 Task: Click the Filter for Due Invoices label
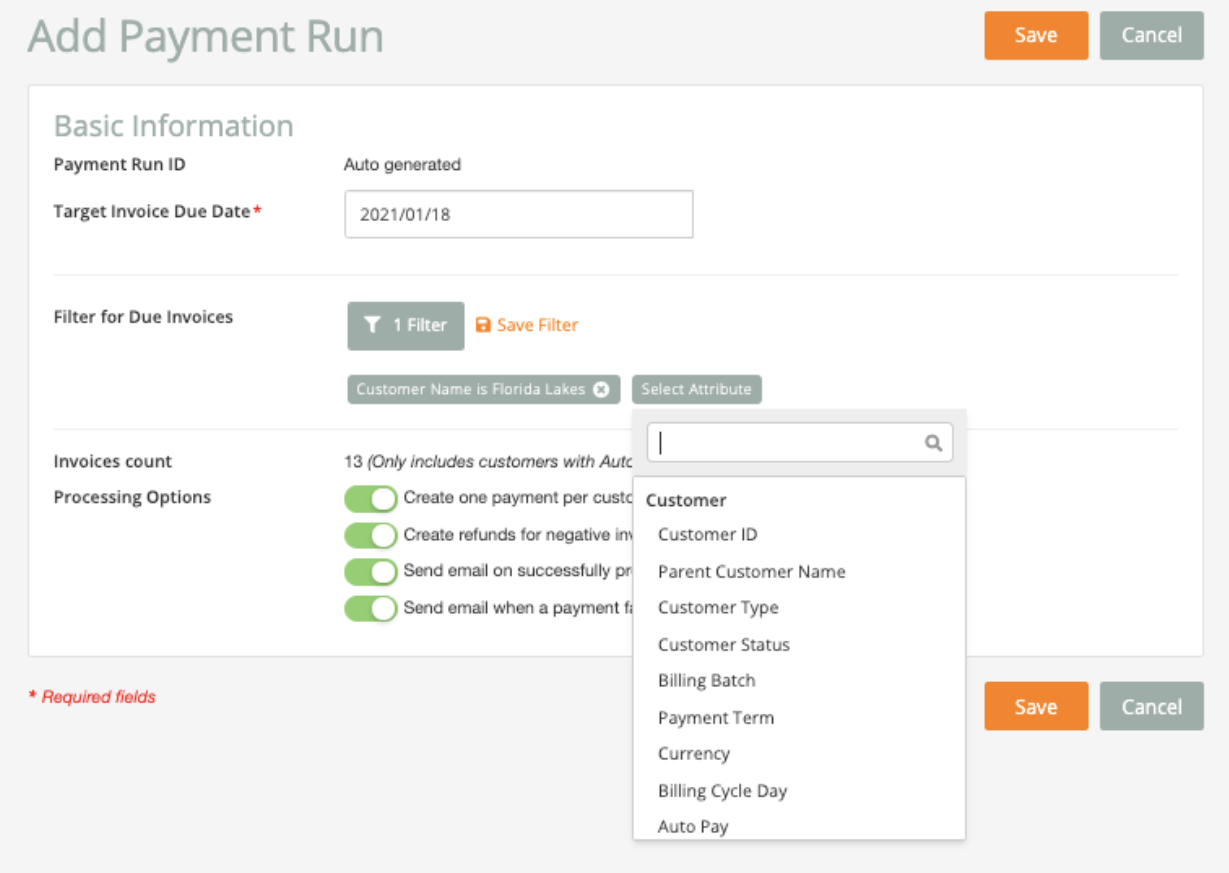(143, 317)
